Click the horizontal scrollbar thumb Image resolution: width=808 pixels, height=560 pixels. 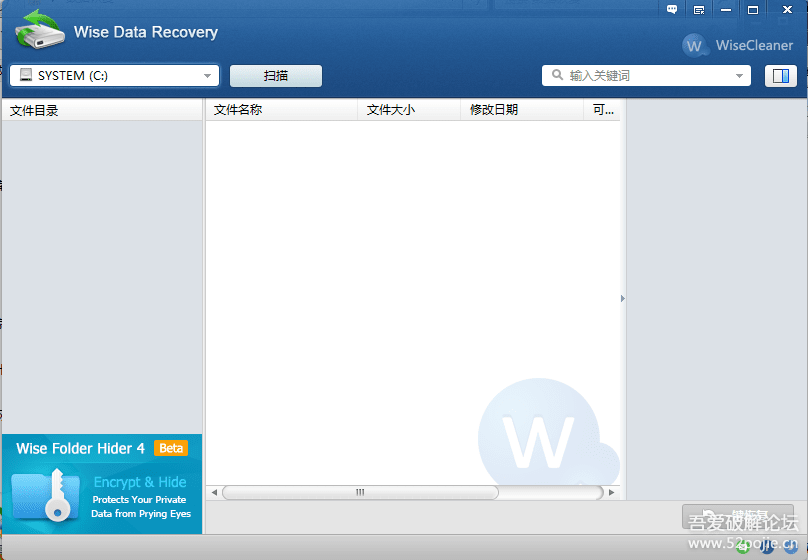point(360,493)
